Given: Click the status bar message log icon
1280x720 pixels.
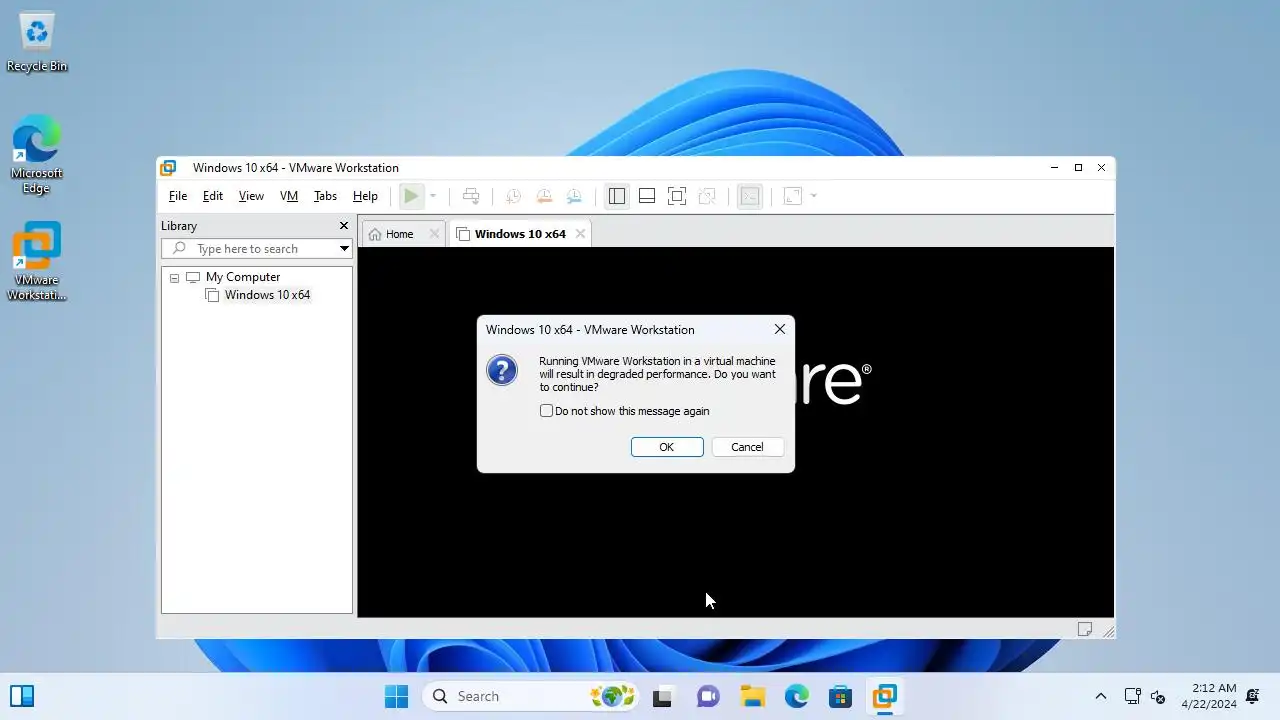Looking at the screenshot, I should [1084, 629].
